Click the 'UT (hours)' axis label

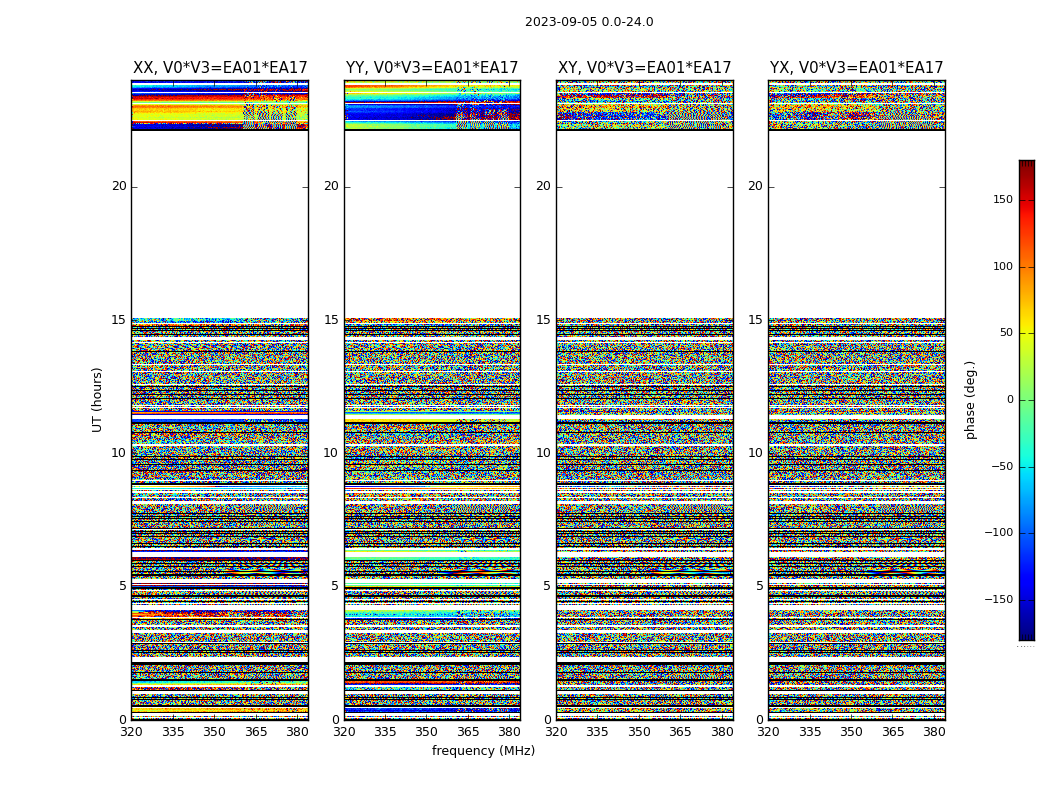pos(97,400)
